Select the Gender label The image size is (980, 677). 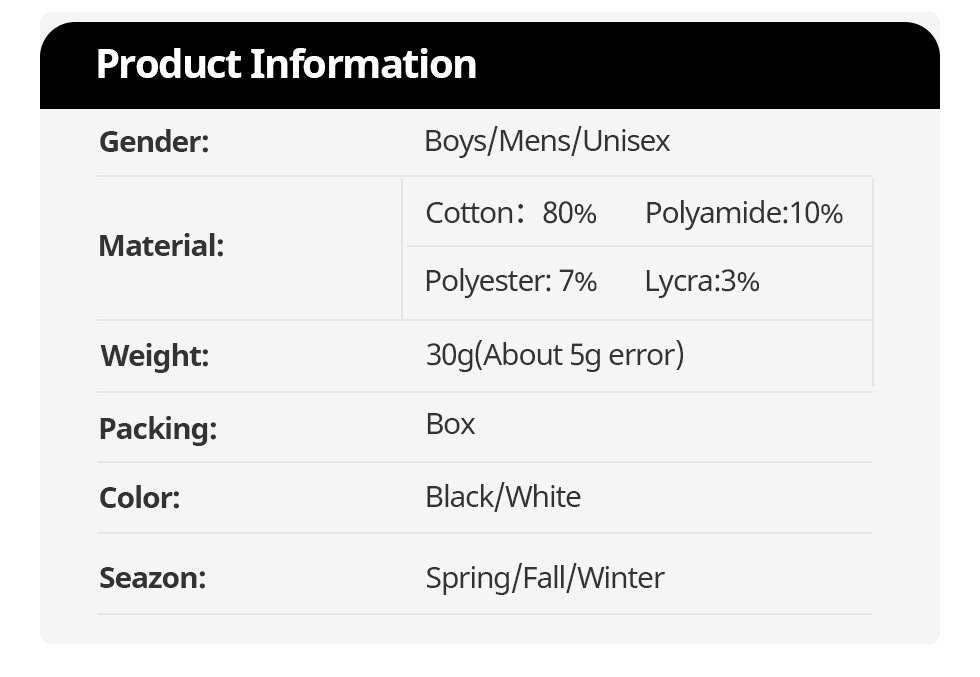[154, 141]
